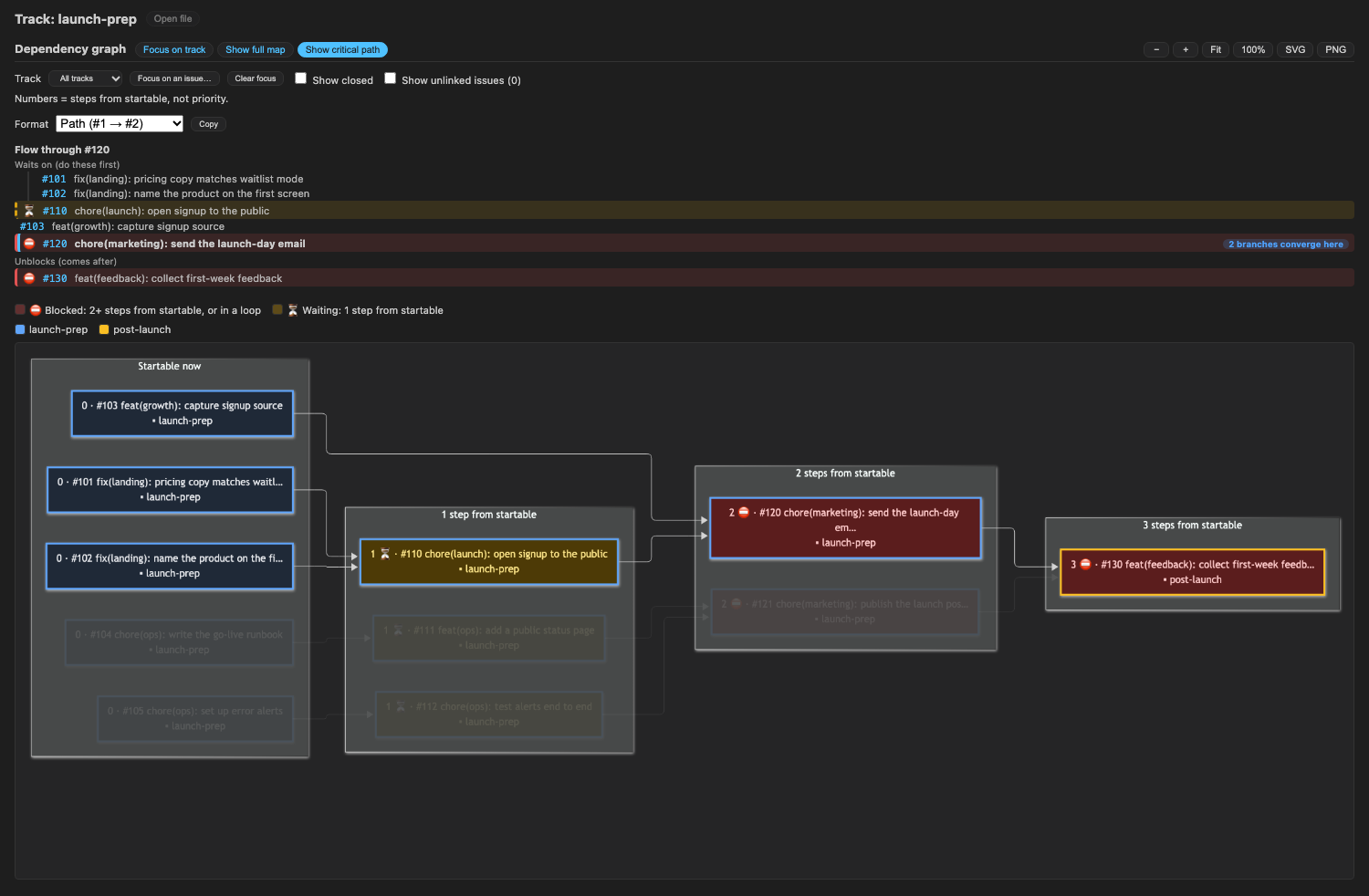Click the Clear focus button
Viewport: 1369px width, 896px height.
click(256, 78)
